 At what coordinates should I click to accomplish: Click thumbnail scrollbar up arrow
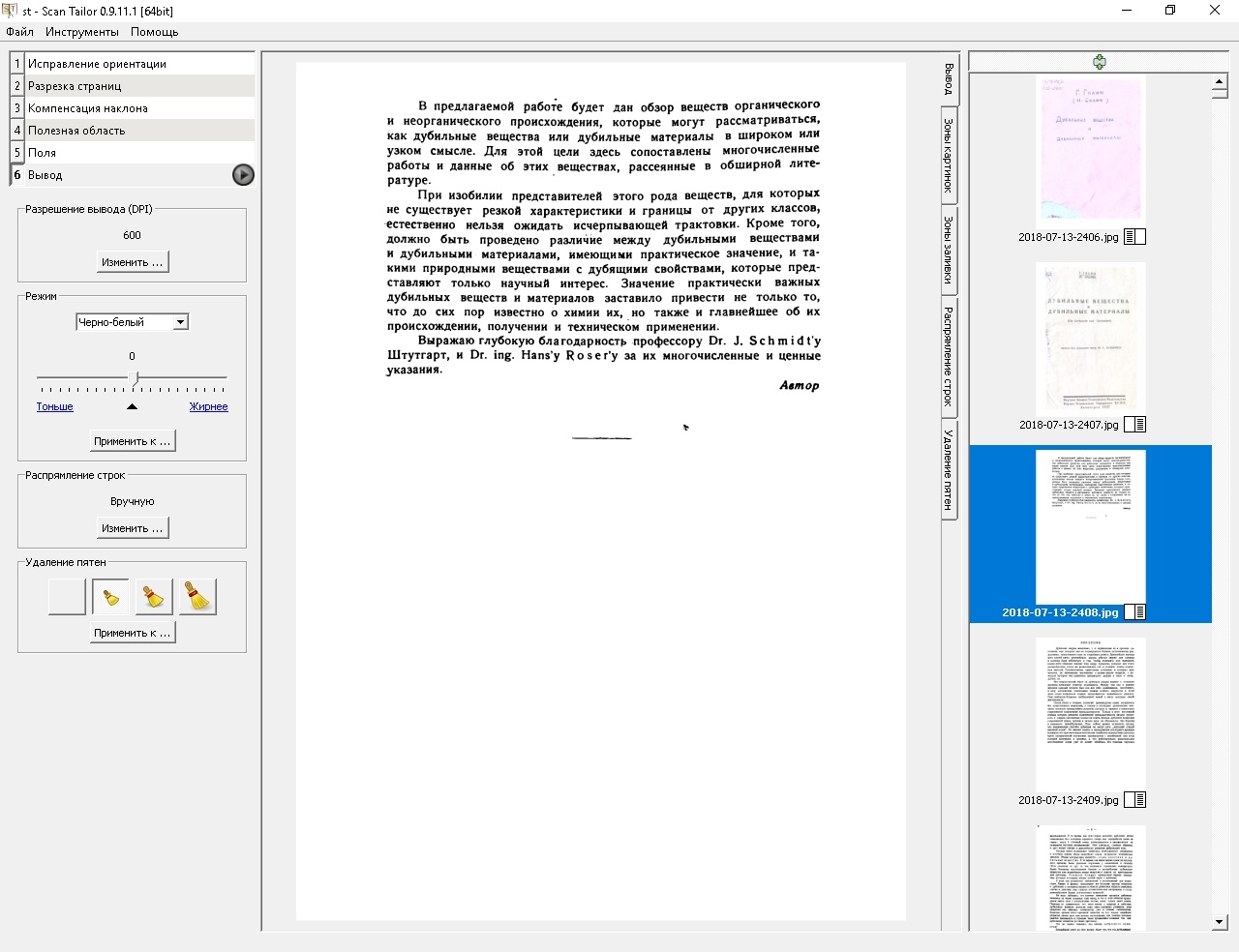(1220, 84)
